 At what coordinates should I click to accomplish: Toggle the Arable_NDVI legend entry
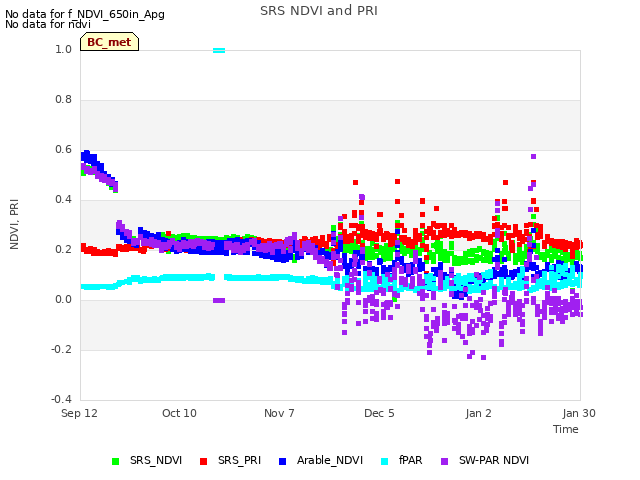pyautogui.click(x=321, y=460)
